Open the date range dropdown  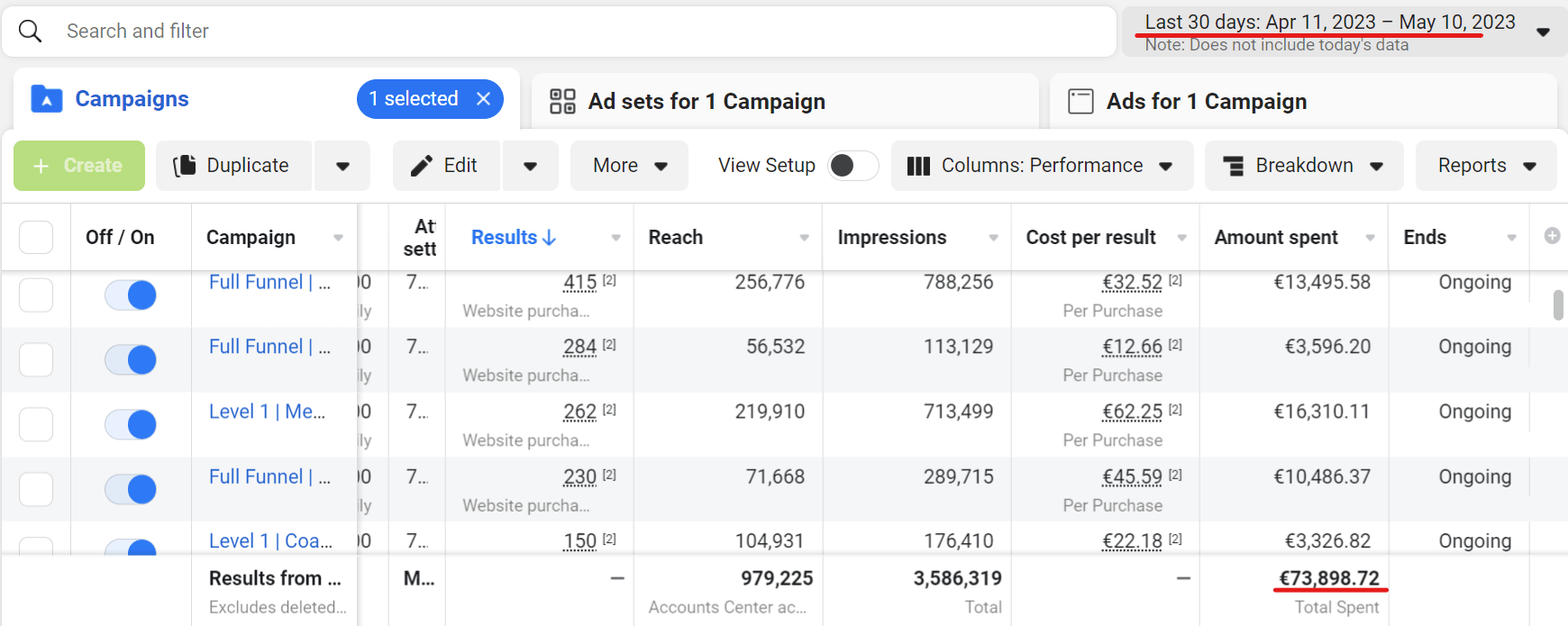pyautogui.click(x=1543, y=32)
